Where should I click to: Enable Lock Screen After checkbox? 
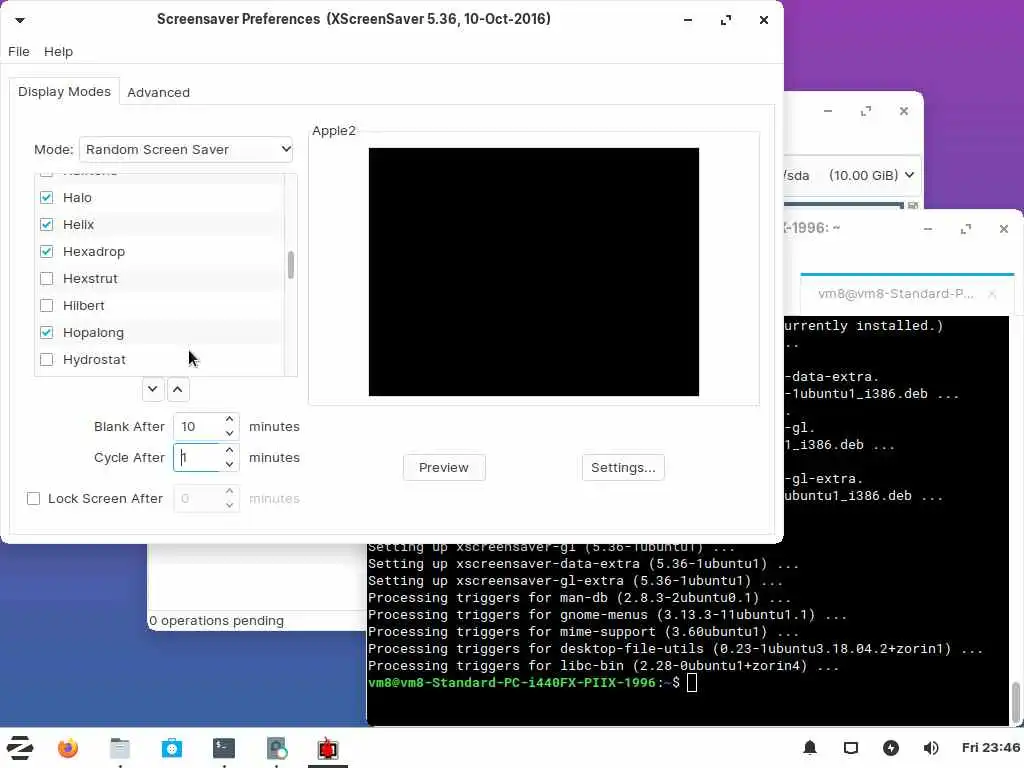click(x=33, y=498)
